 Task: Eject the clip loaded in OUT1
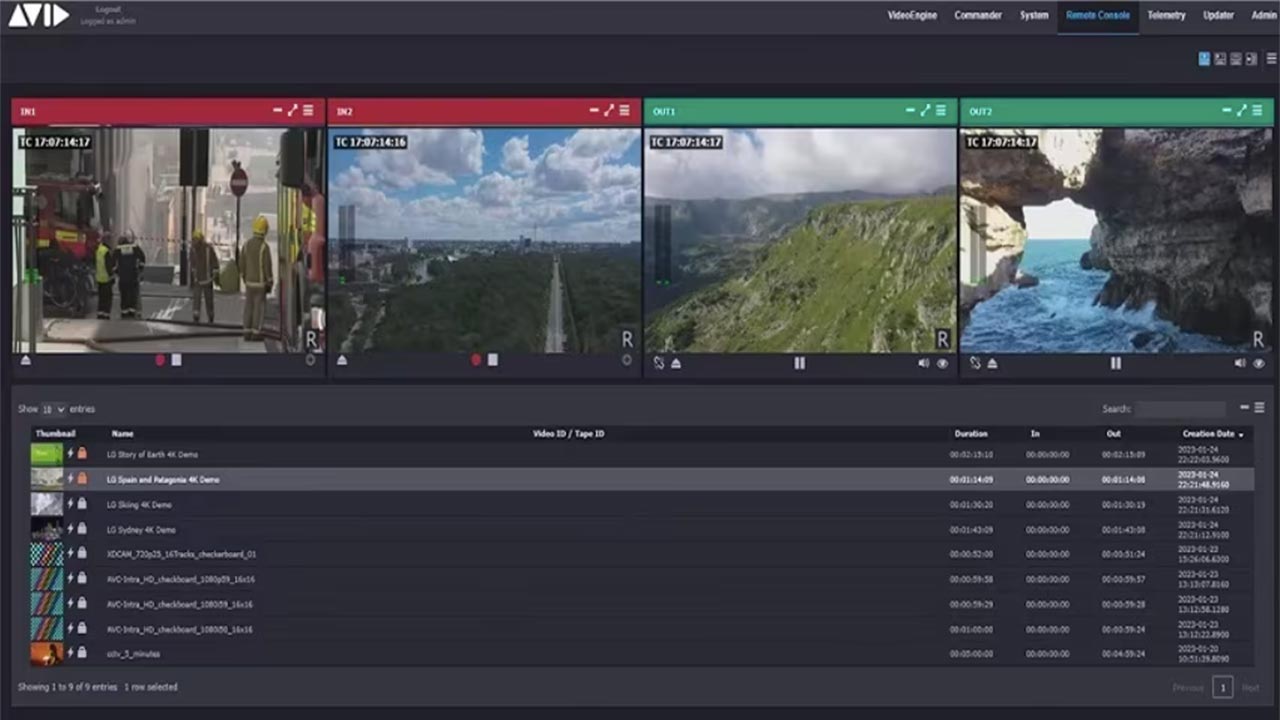coord(676,363)
